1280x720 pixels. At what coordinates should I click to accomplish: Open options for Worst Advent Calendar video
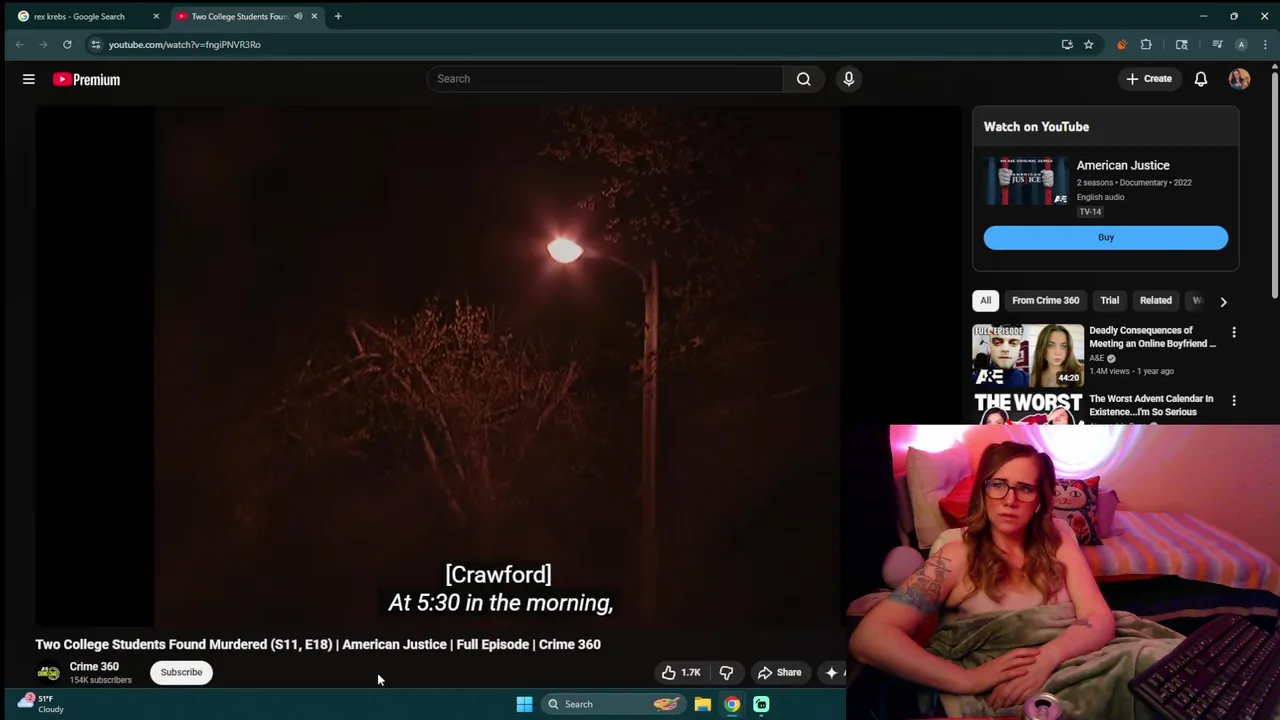1233,401
